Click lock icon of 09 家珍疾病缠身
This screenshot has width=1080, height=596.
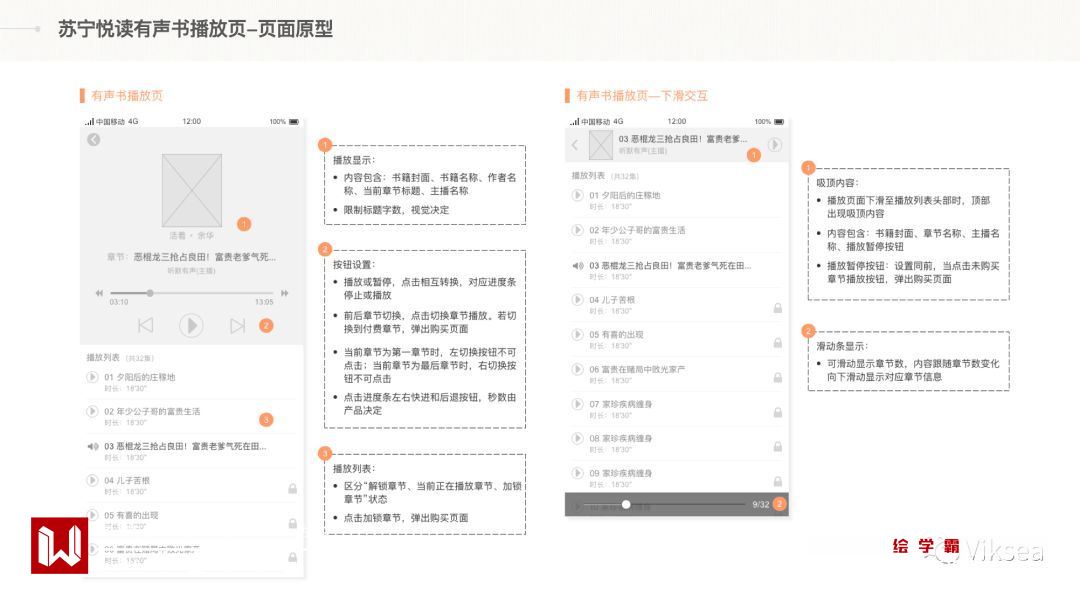(x=778, y=481)
